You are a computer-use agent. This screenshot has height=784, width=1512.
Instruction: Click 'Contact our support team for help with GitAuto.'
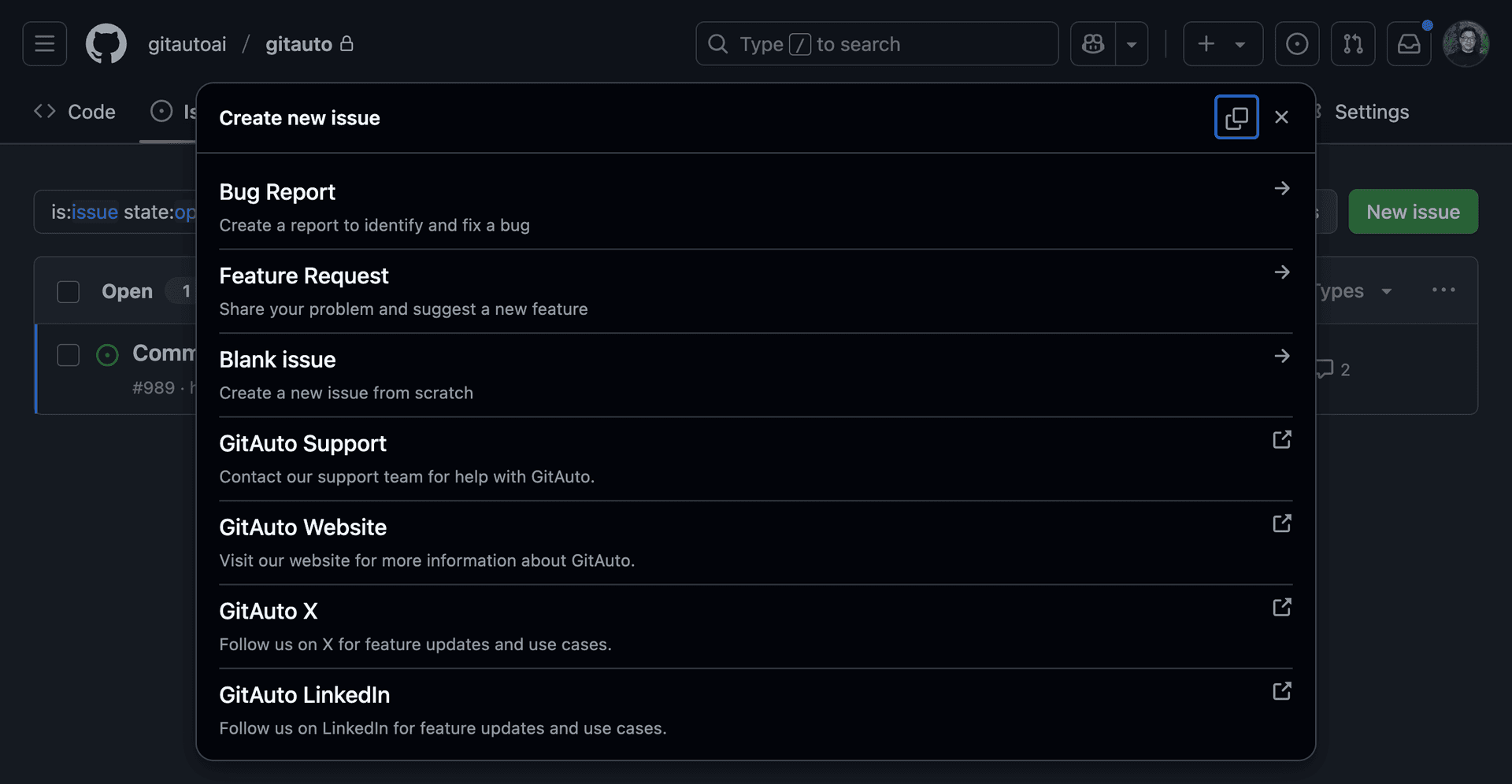(406, 477)
